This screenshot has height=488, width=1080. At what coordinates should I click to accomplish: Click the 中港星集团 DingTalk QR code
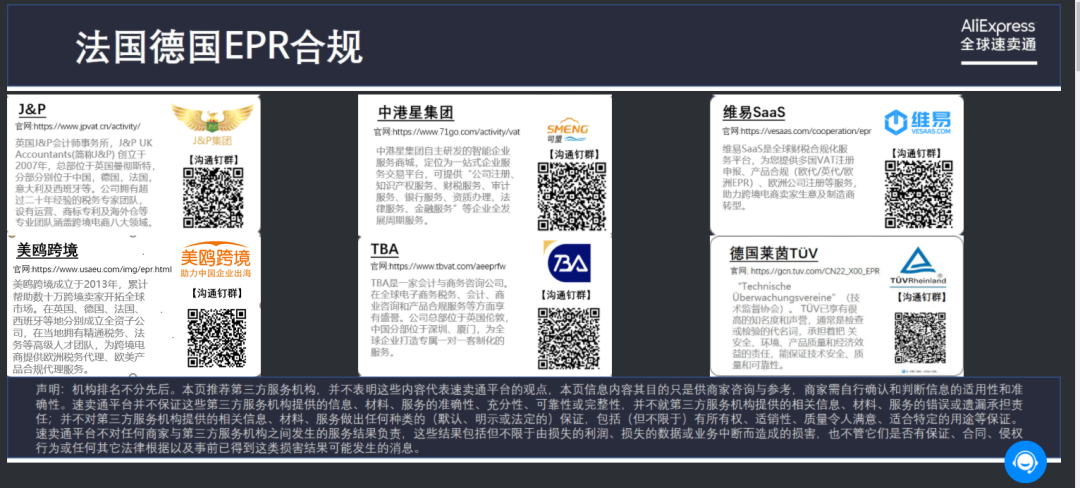(571, 196)
